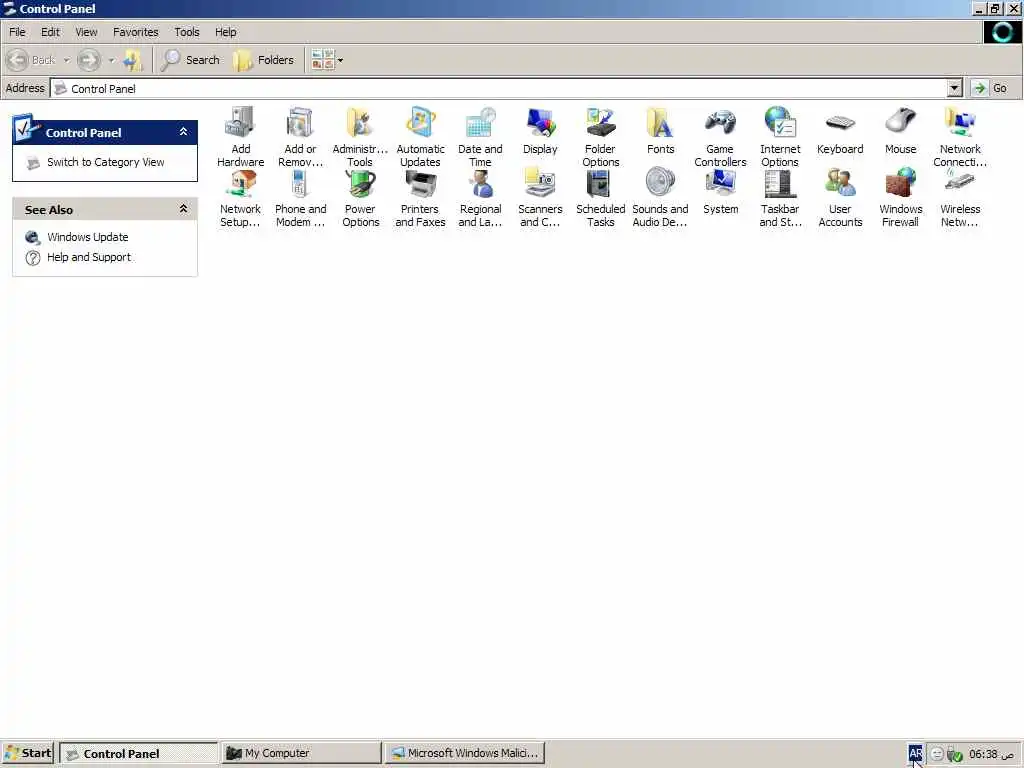This screenshot has width=1024, height=768.
Task: Open Regional and Language Options
Action: point(480,197)
